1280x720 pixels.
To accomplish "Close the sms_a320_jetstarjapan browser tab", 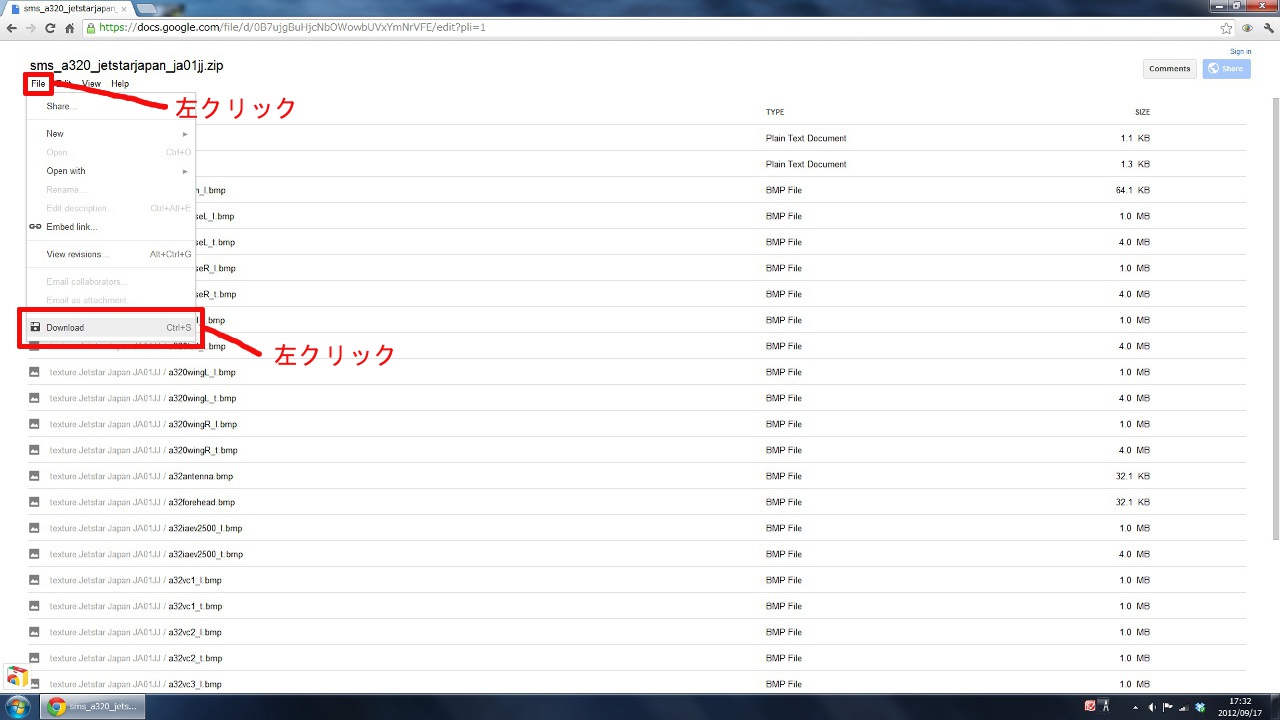I will [124, 8].
